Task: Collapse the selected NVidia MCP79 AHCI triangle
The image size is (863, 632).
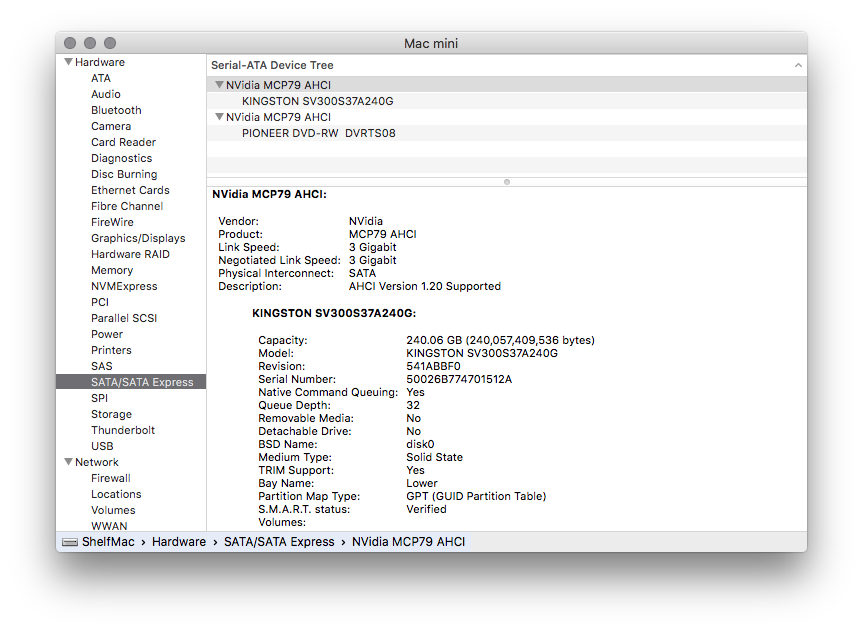Action: pos(219,85)
